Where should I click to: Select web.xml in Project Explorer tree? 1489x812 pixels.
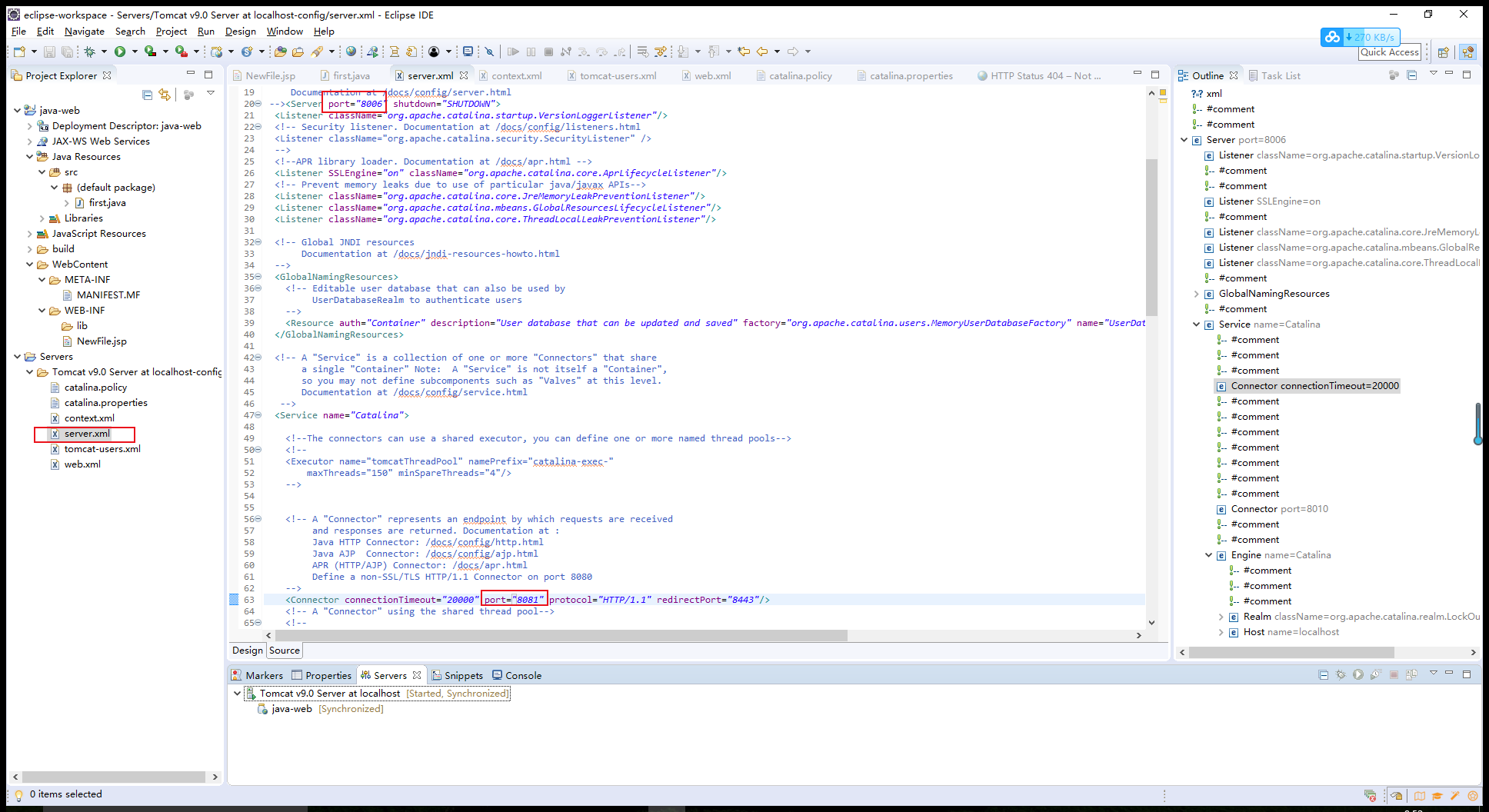[82, 464]
